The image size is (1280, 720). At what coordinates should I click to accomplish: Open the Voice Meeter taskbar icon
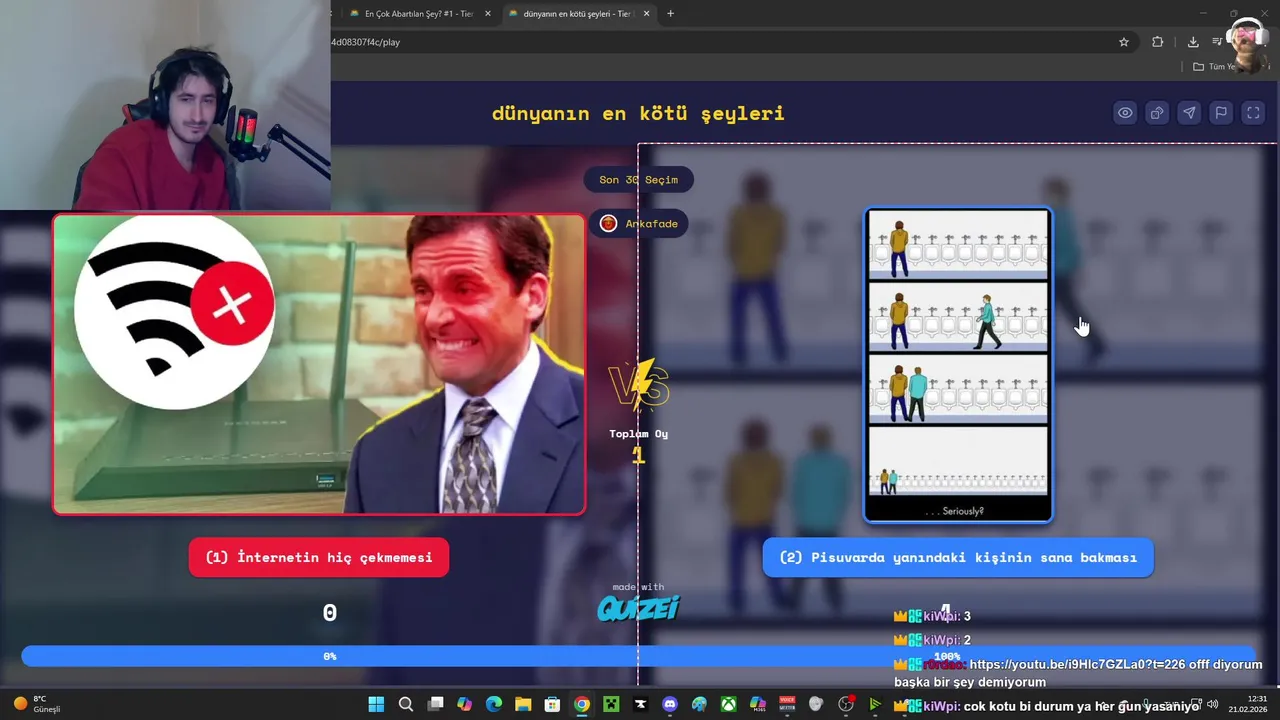(x=787, y=704)
